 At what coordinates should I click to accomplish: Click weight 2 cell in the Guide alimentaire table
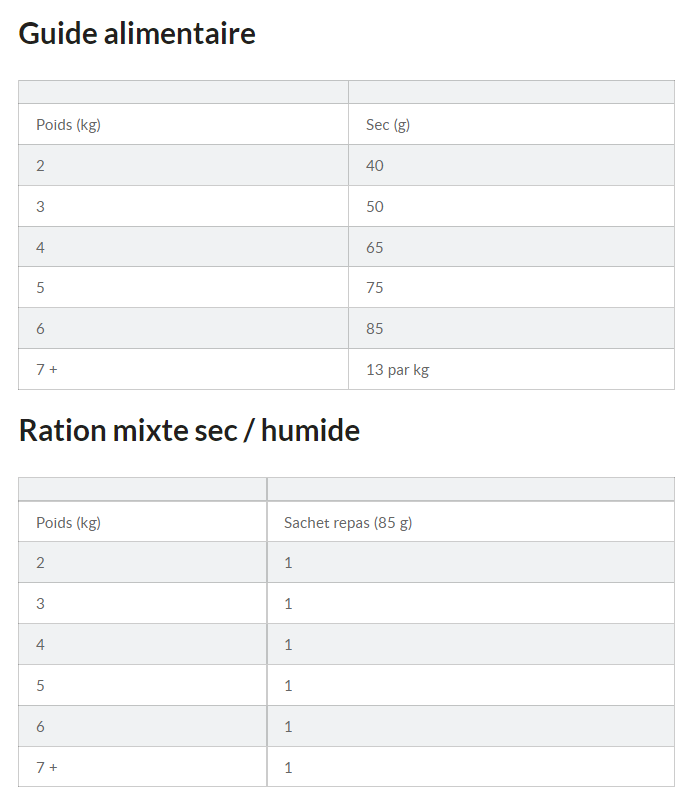click(40, 166)
